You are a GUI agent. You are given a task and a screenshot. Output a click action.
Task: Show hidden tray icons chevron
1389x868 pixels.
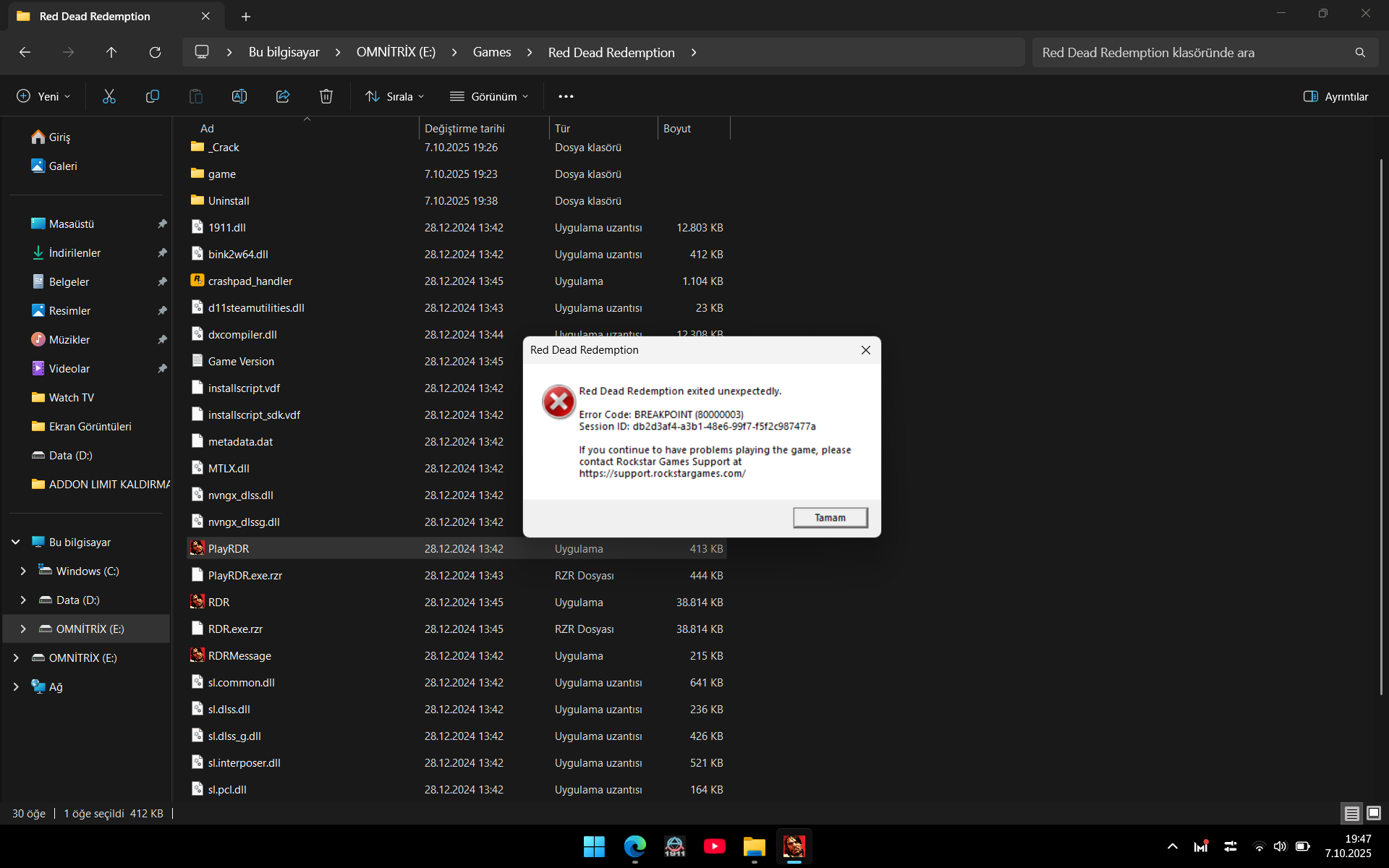[1173, 846]
